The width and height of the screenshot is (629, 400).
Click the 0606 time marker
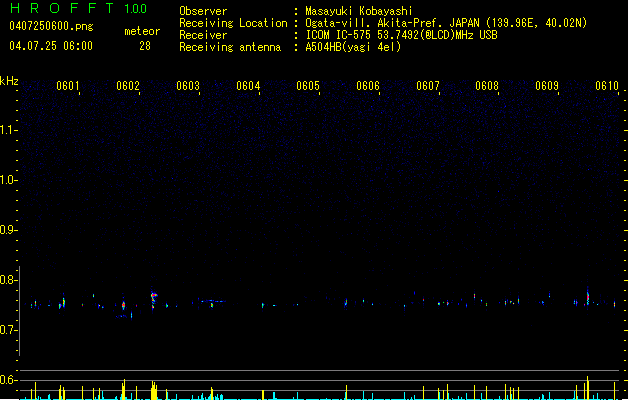(368, 86)
